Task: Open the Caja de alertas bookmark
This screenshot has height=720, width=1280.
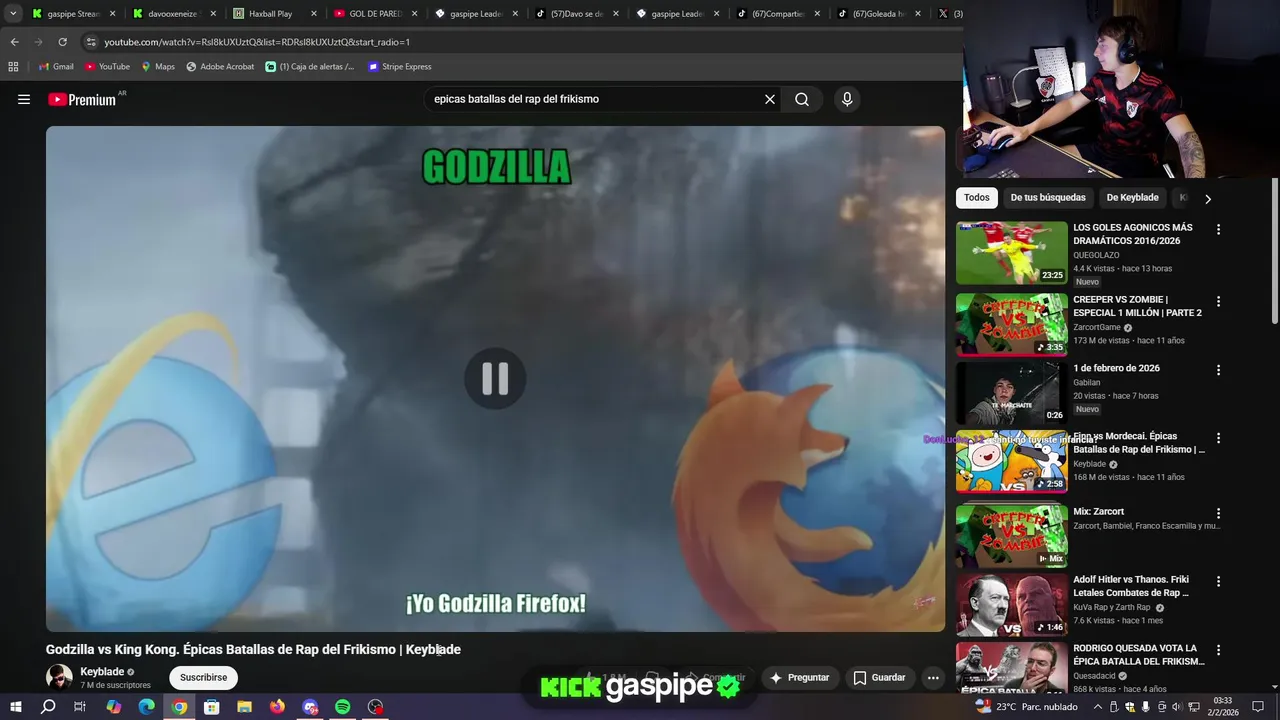Action: (309, 67)
